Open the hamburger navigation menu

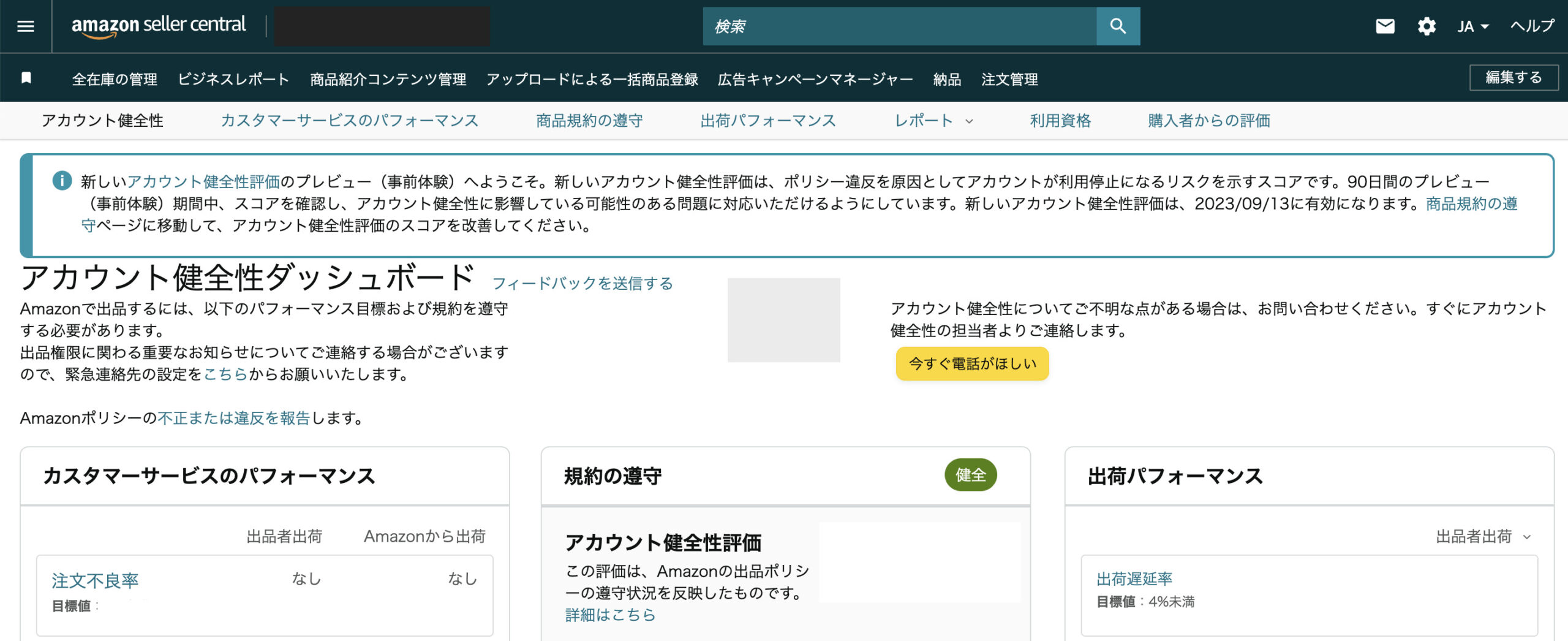pos(26,26)
